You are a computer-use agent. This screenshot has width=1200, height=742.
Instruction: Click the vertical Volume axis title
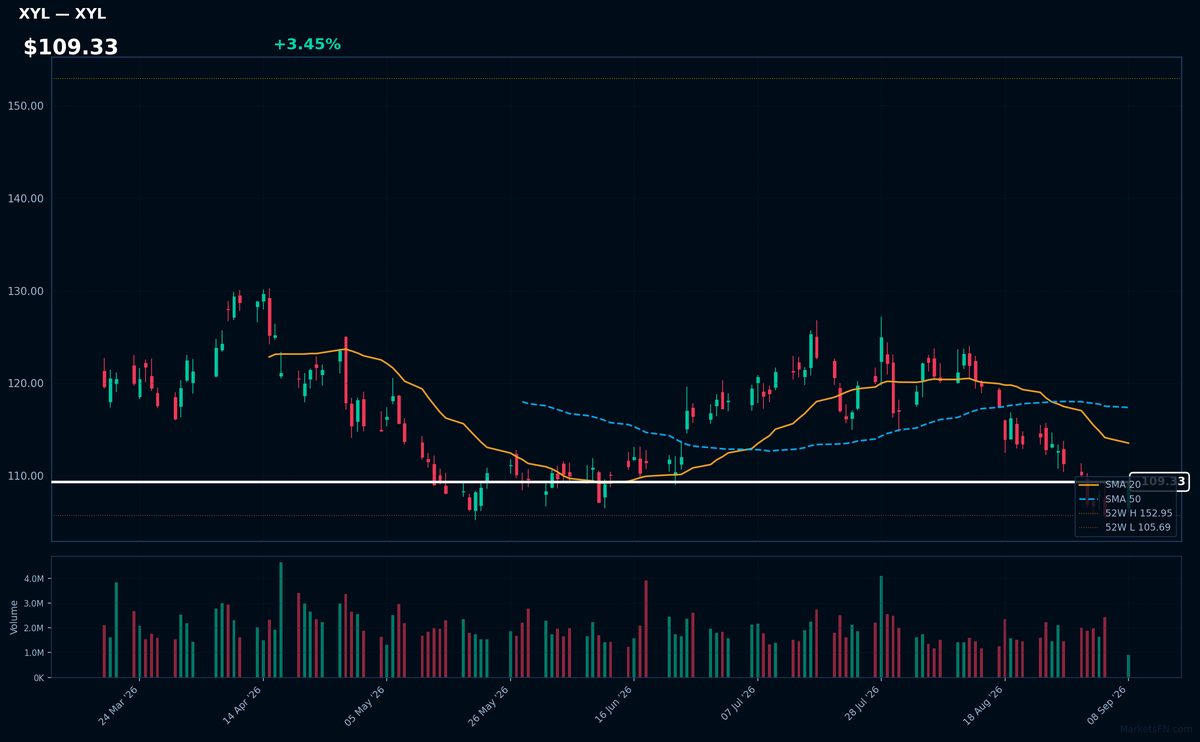tap(13, 617)
